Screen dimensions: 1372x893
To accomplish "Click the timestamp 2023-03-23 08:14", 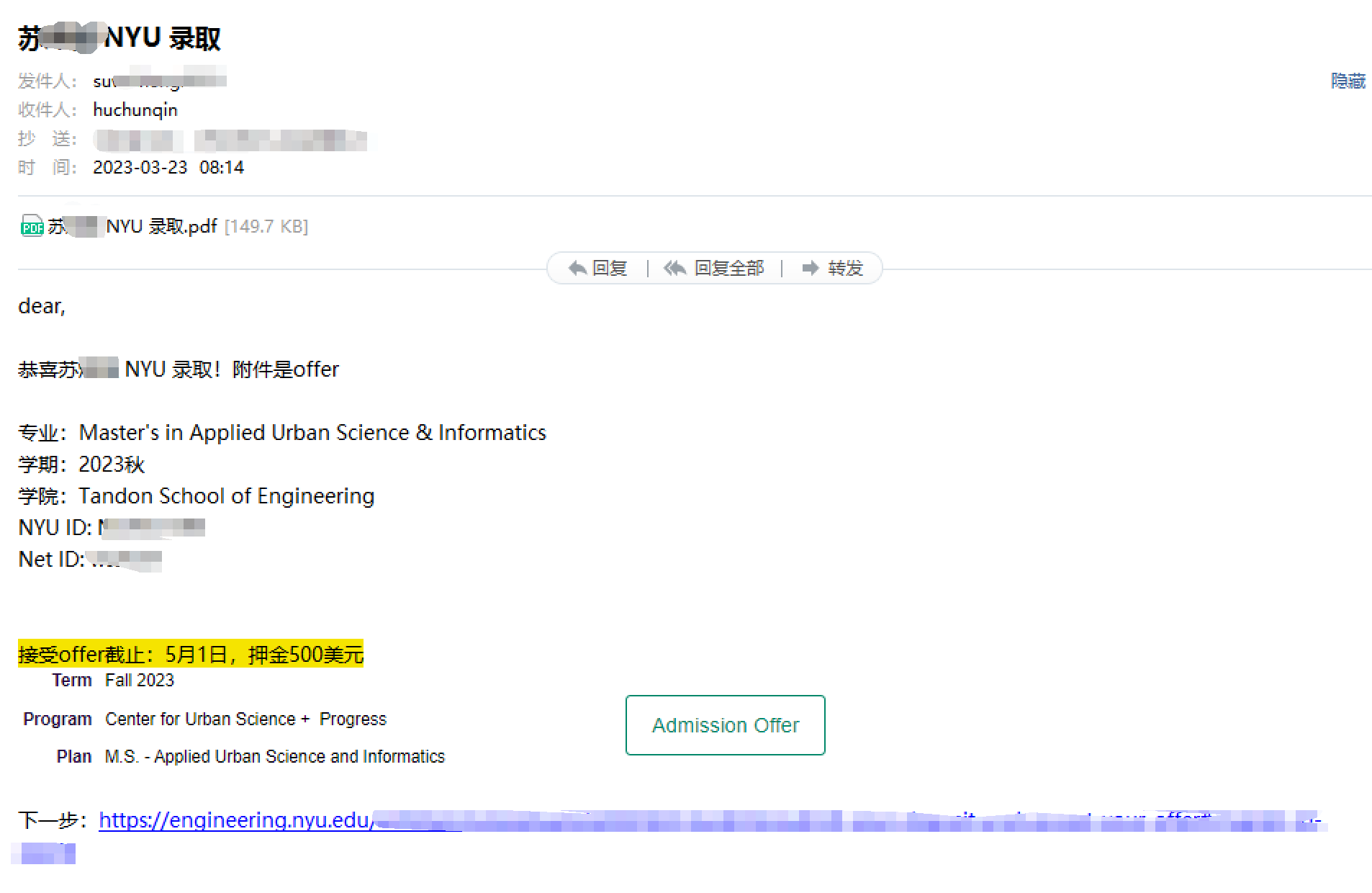I will click(168, 167).
